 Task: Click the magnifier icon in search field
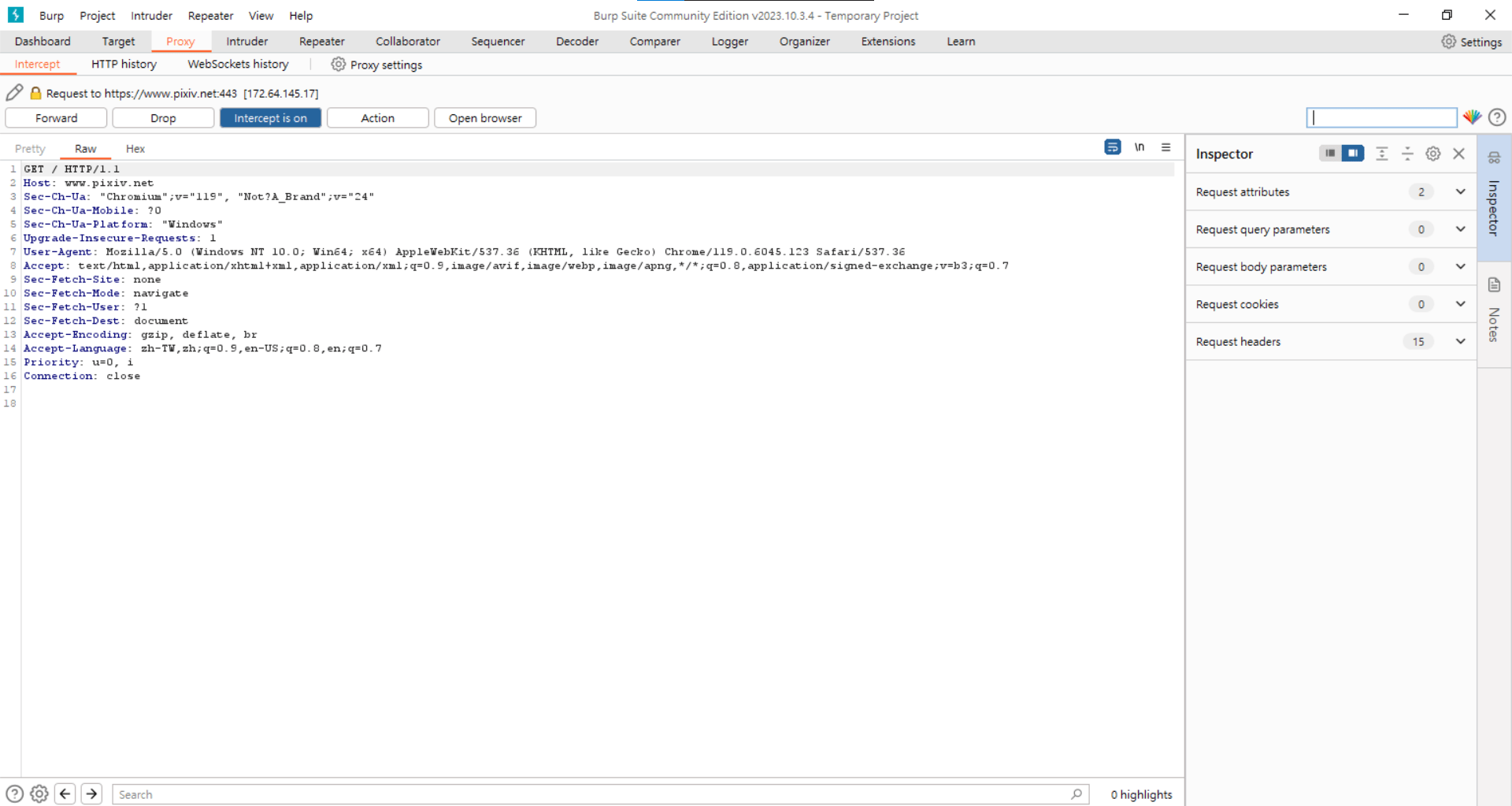tap(1077, 794)
